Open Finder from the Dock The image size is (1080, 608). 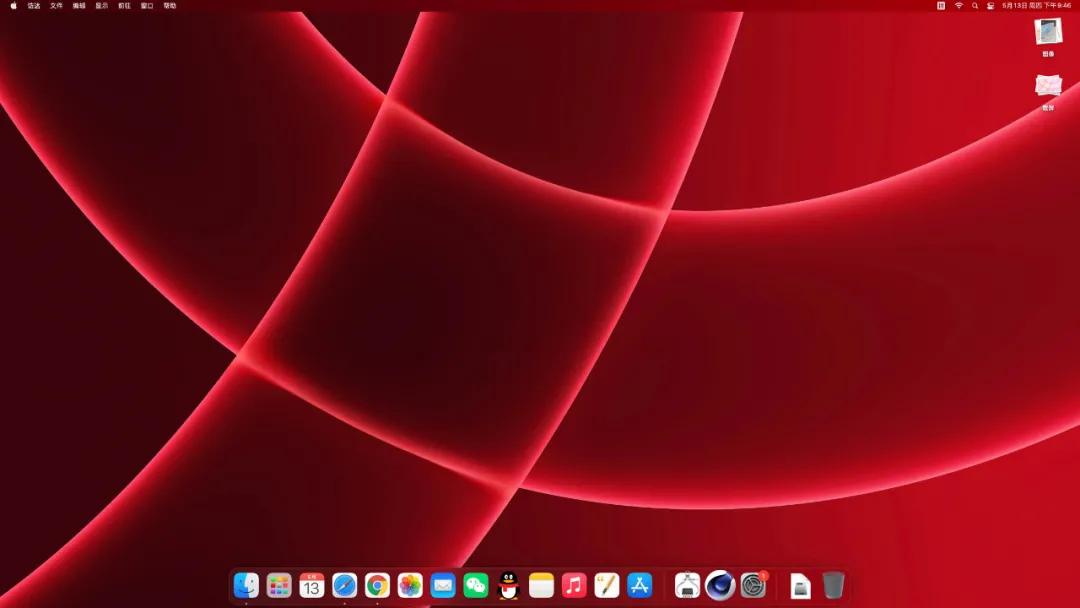(246, 586)
